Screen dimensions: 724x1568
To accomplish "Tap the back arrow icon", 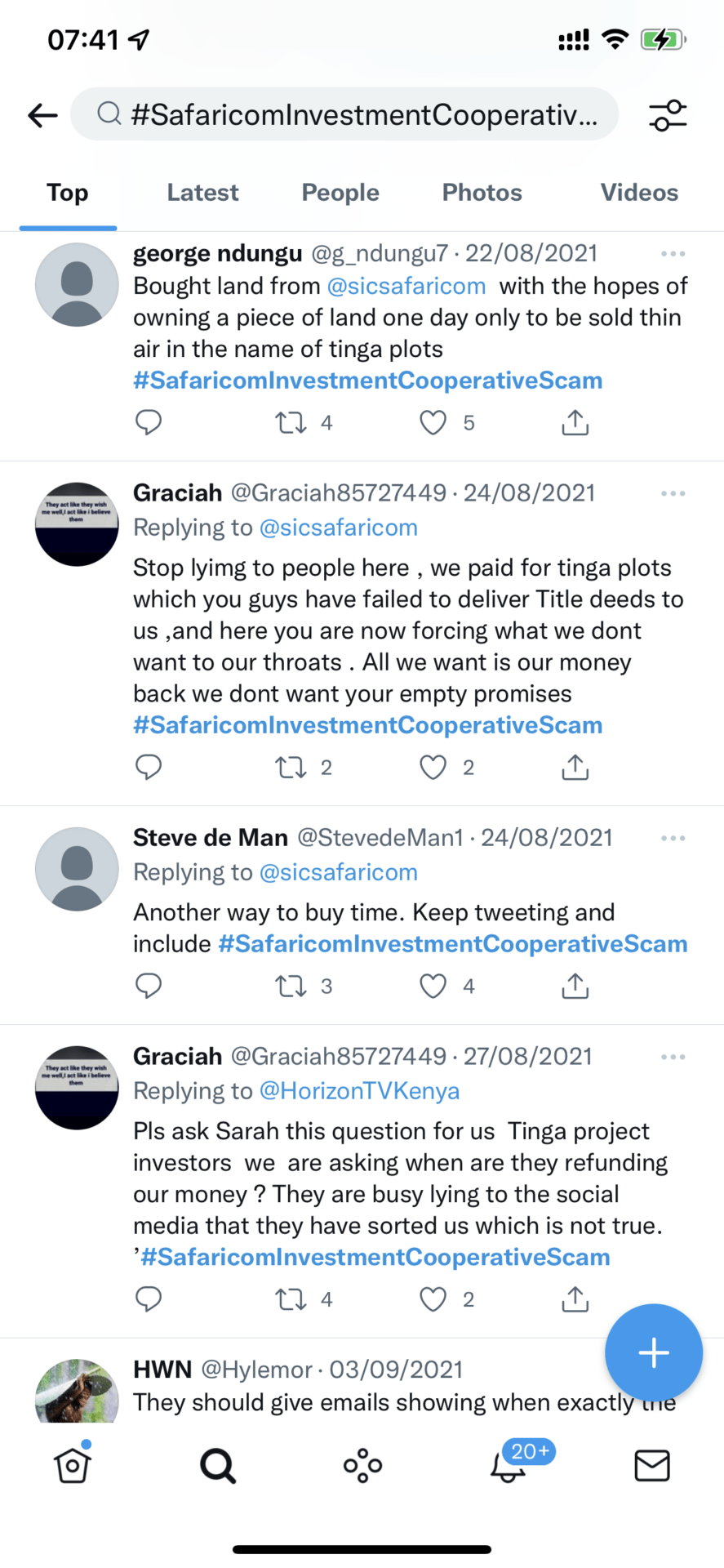I will pyautogui.click(x=42, y=115).
